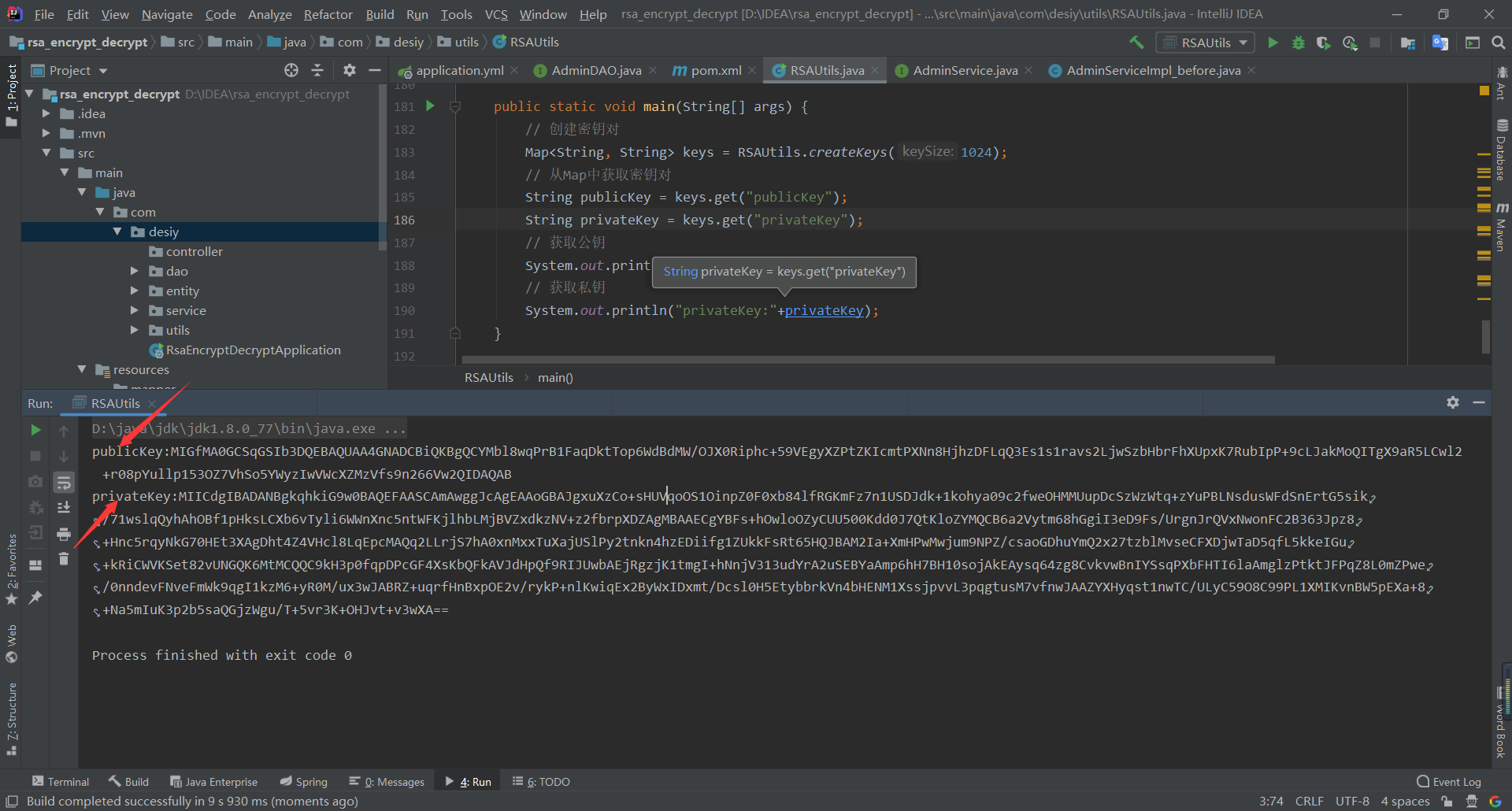Image resolution: width=1512 pixels, height=811 pixels.
Task: Switch to the pom.xml tab
Action: pos(716,71)
